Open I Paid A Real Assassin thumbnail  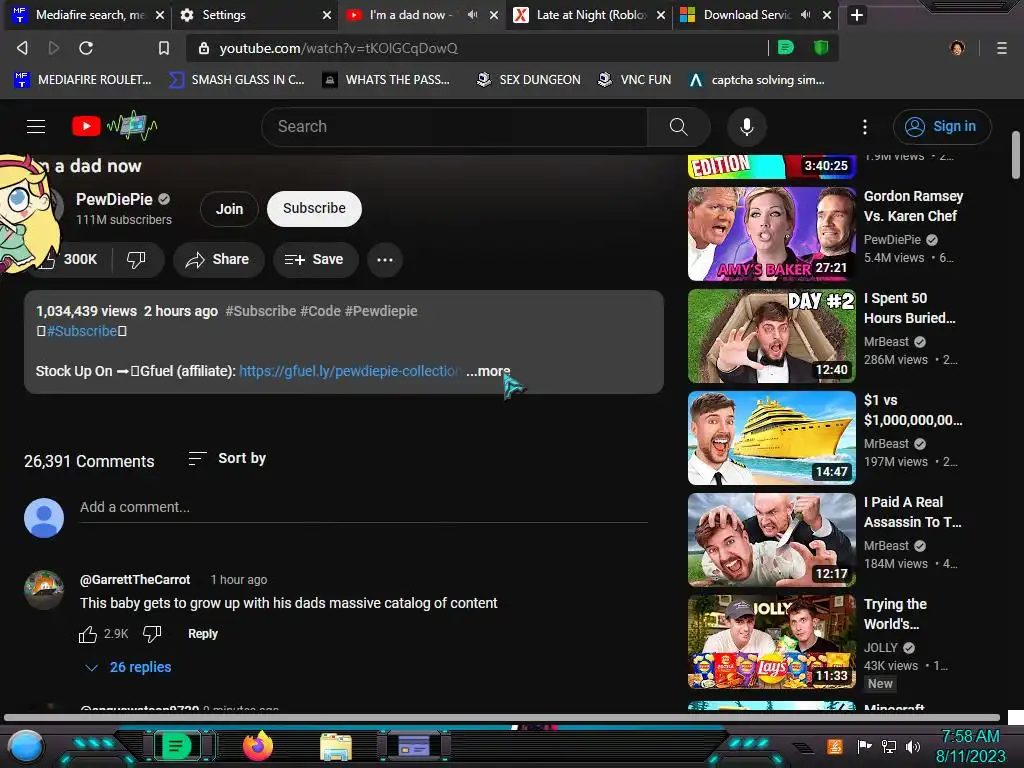(x=771, y=539)
